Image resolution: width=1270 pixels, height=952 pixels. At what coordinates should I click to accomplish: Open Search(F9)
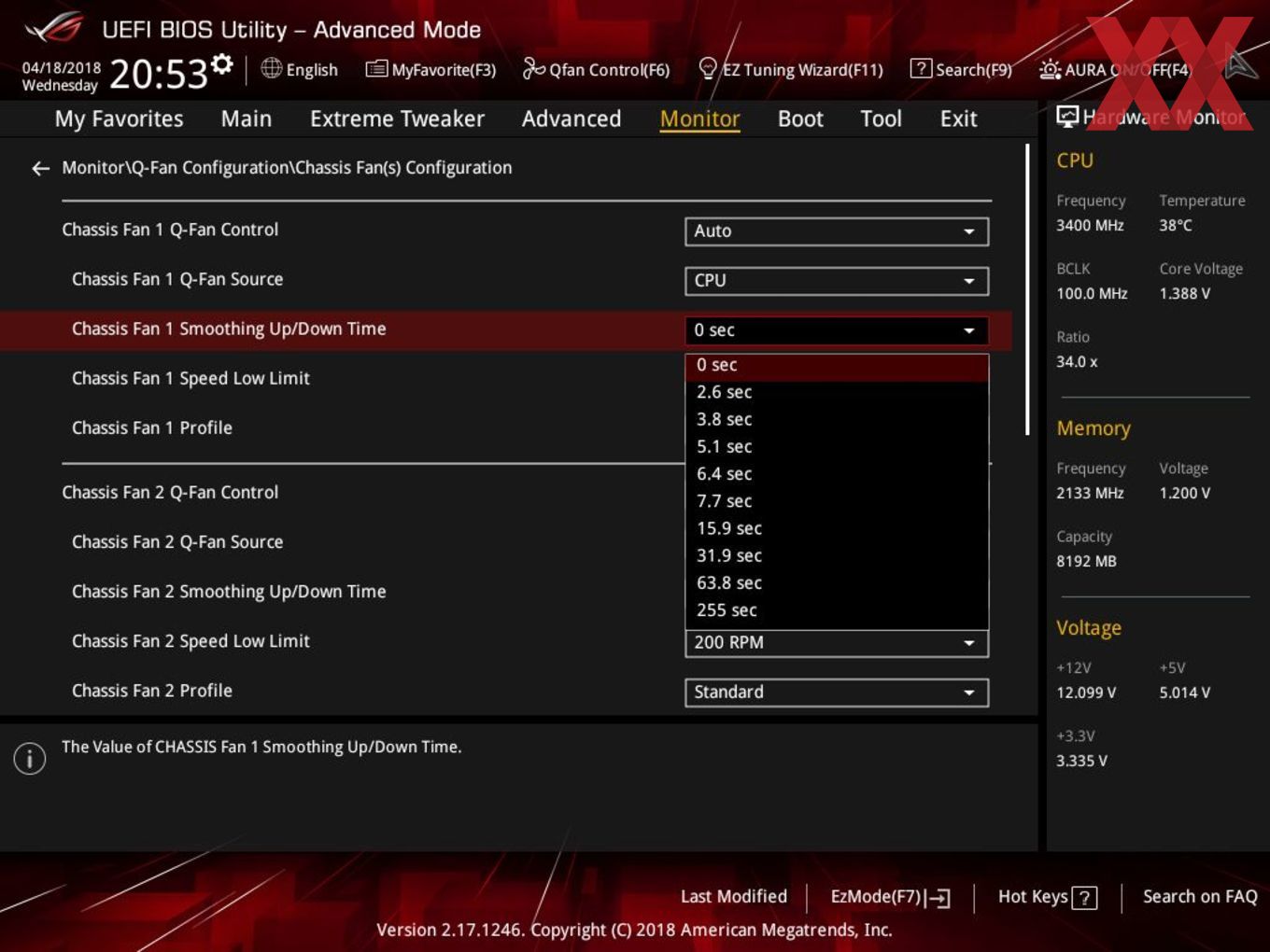961,69
